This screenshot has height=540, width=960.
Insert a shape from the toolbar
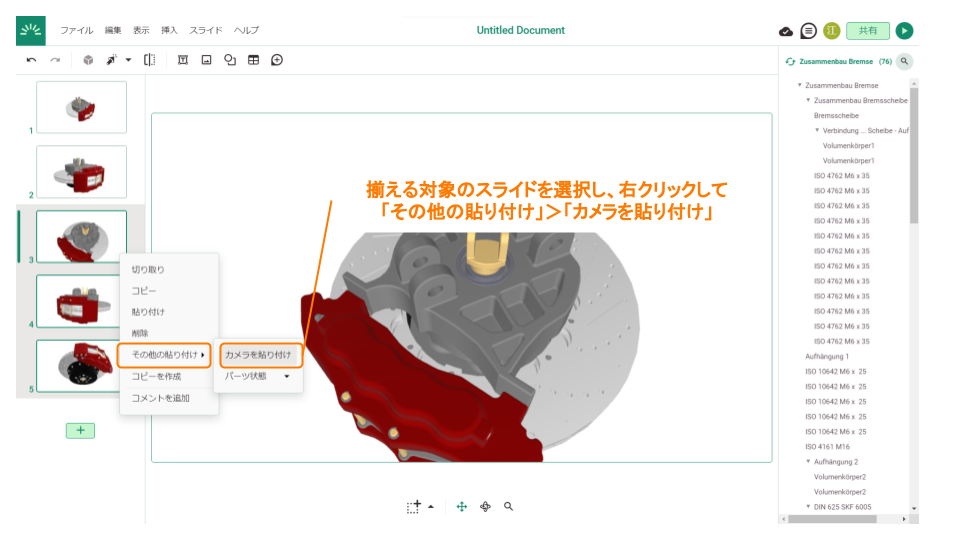tap(230, 60)
